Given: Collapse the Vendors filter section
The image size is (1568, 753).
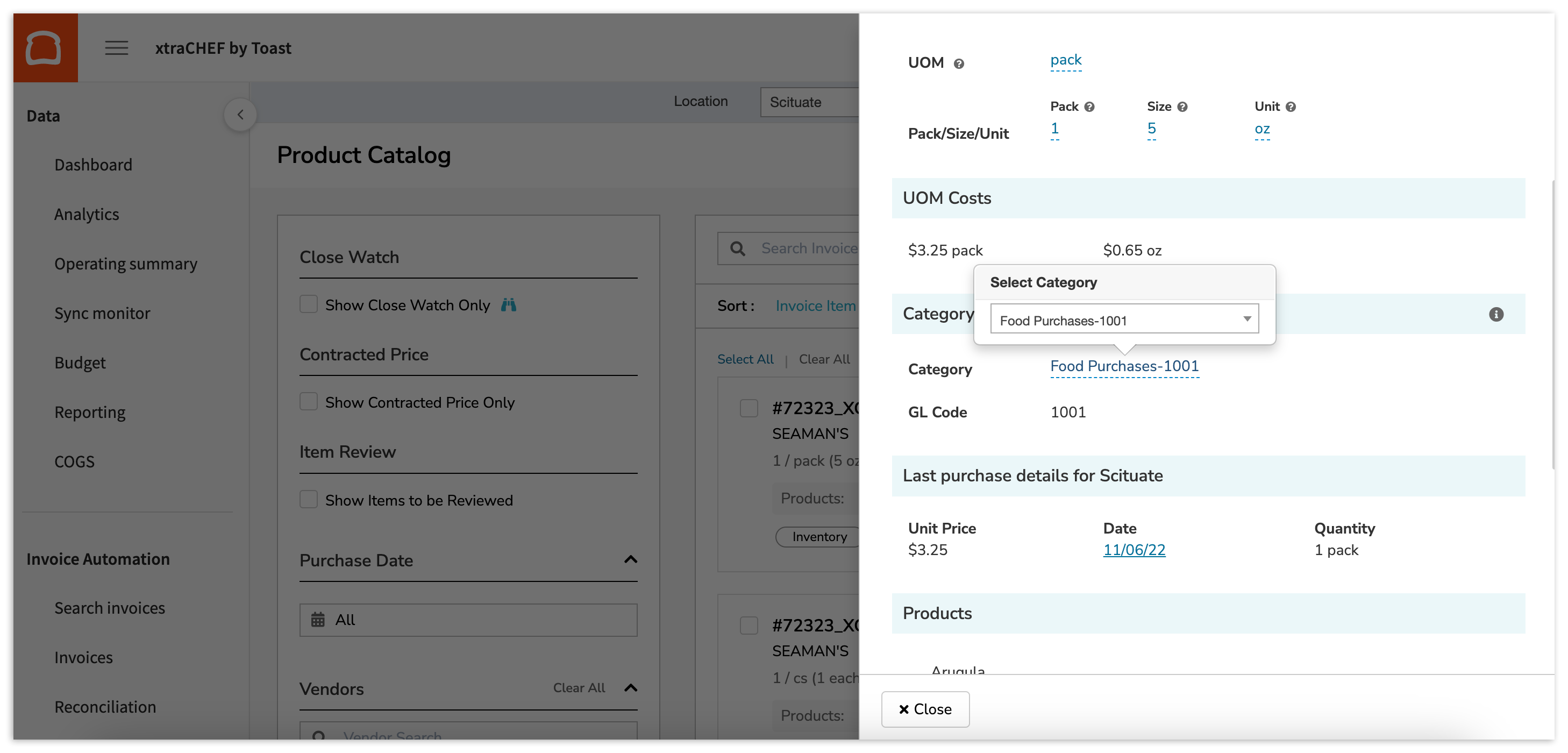Looking at the screenshot, I should pyautogui.click(x=631, y=688).
